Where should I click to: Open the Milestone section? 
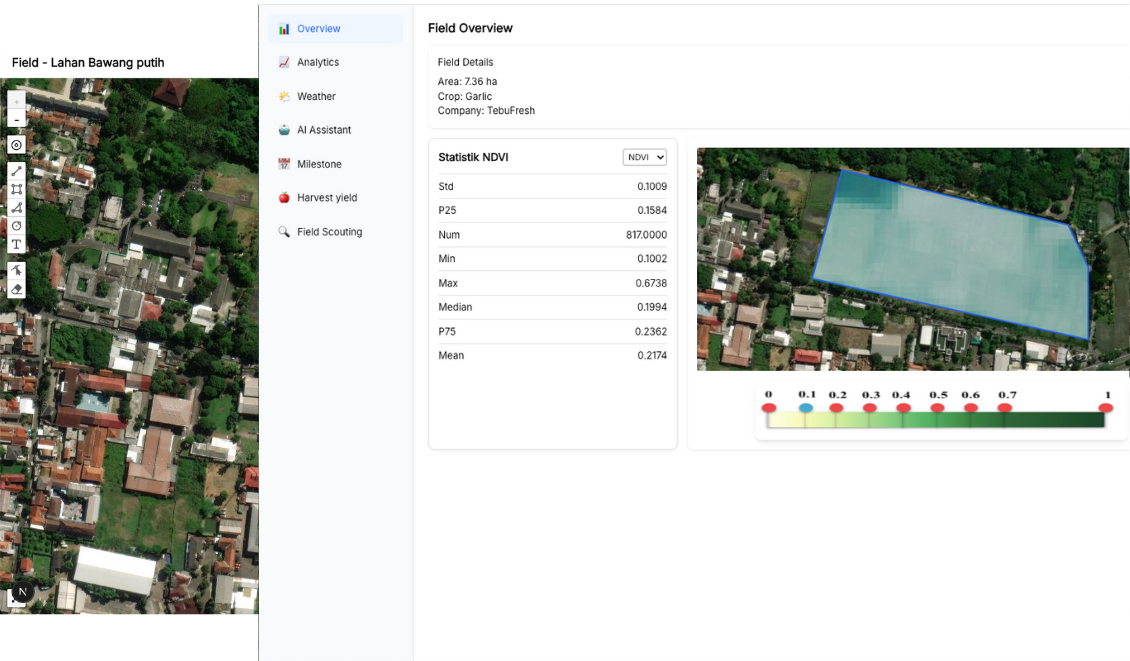(319, 164)
